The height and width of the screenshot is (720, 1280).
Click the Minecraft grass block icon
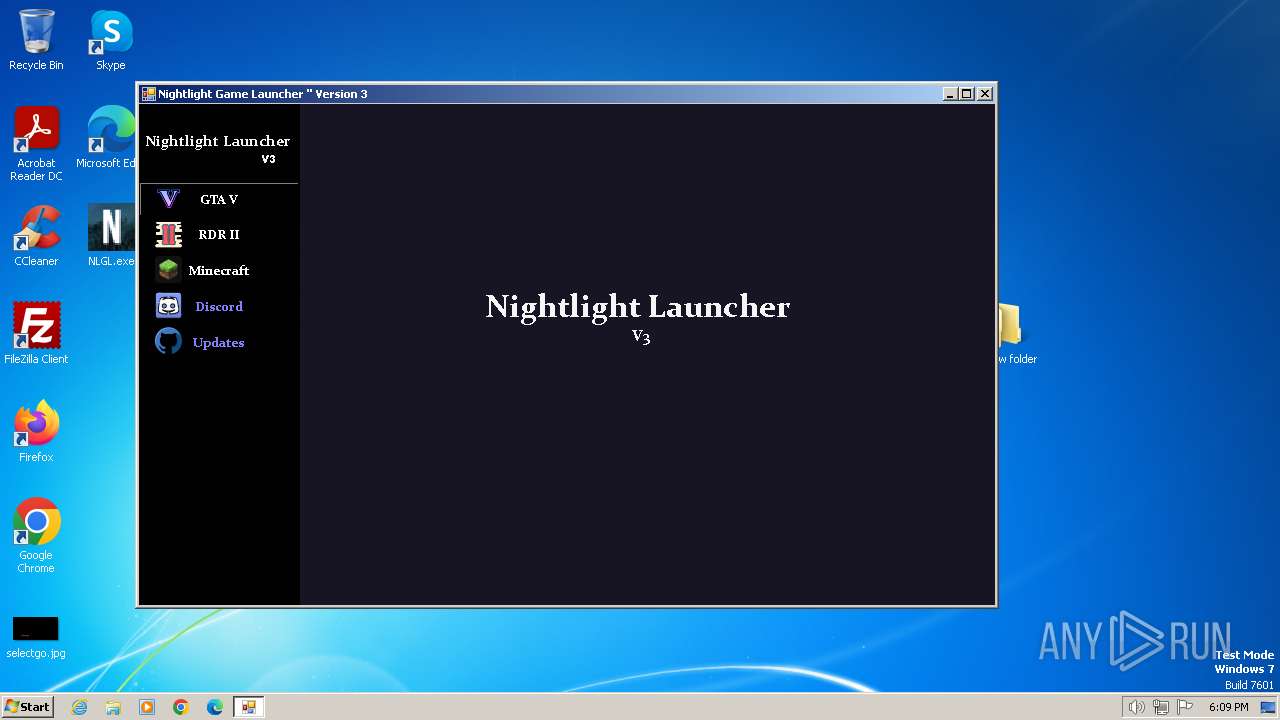click(168, 270)
